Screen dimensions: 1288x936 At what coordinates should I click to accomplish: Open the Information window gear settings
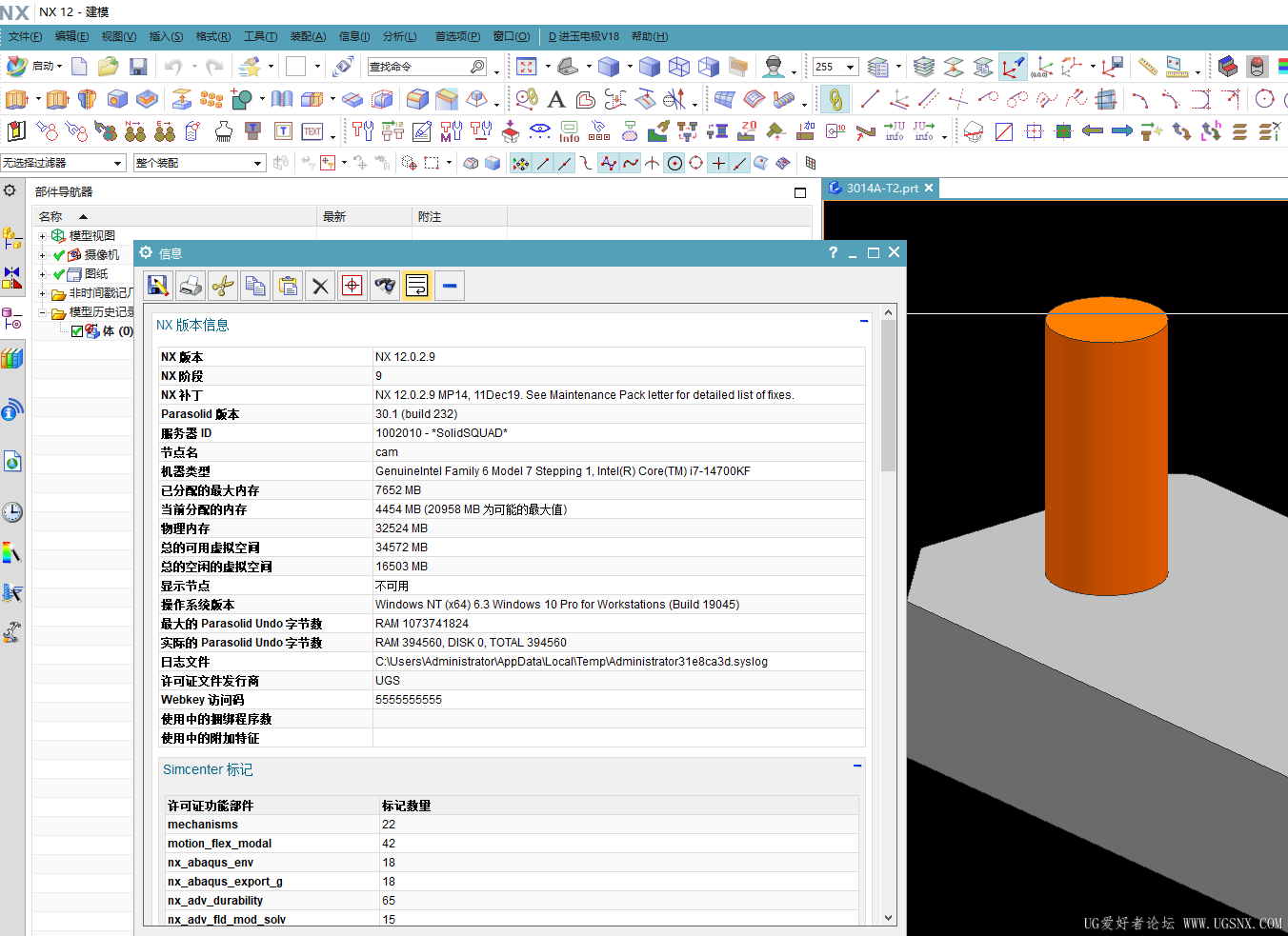146,252
